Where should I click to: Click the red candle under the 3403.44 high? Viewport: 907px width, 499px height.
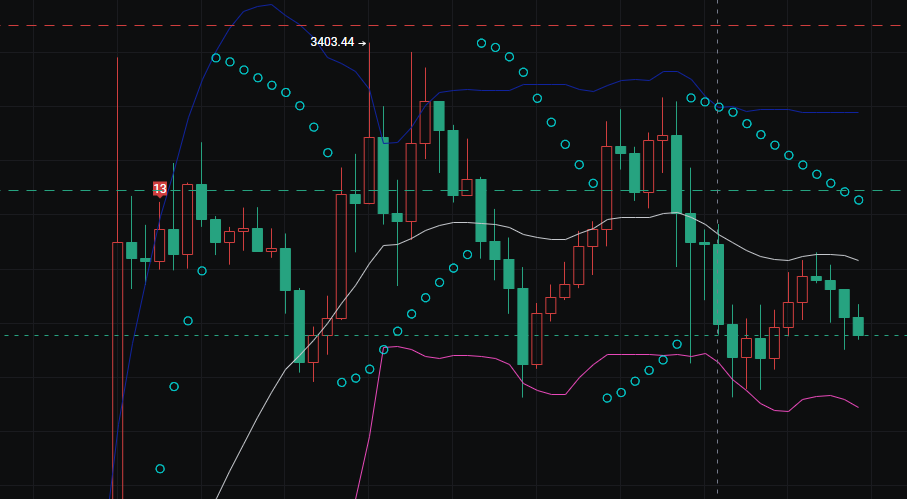[x=369, y=170]
